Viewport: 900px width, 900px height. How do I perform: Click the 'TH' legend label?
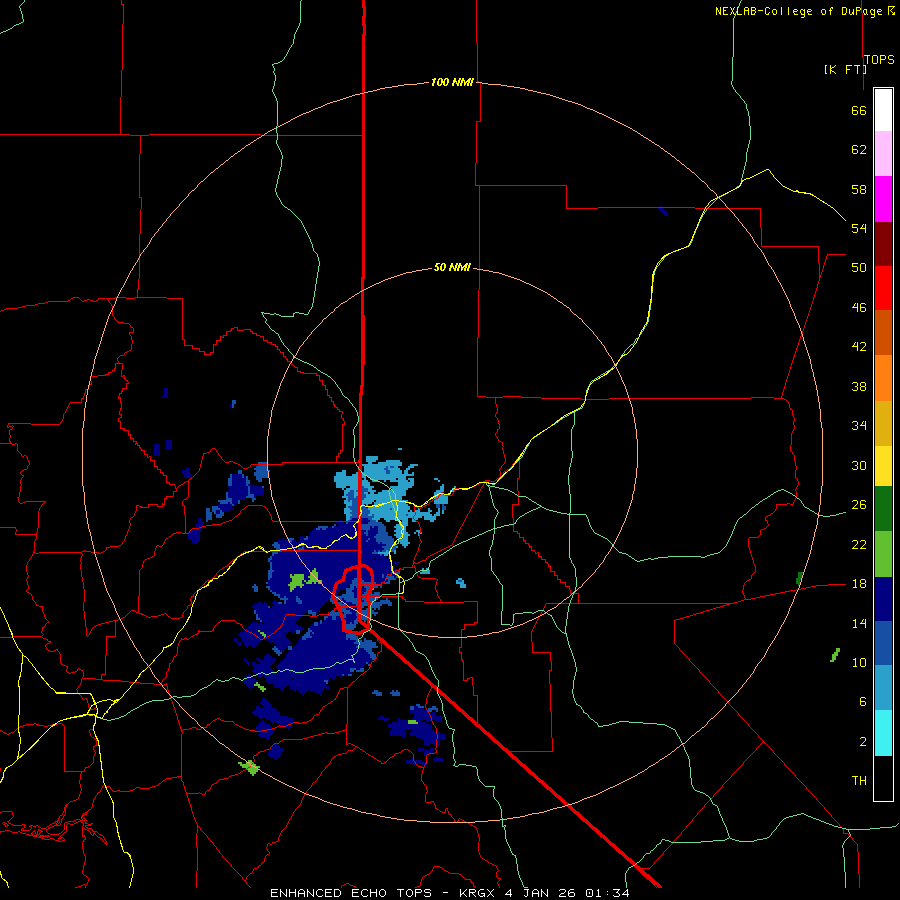(859, 781)
